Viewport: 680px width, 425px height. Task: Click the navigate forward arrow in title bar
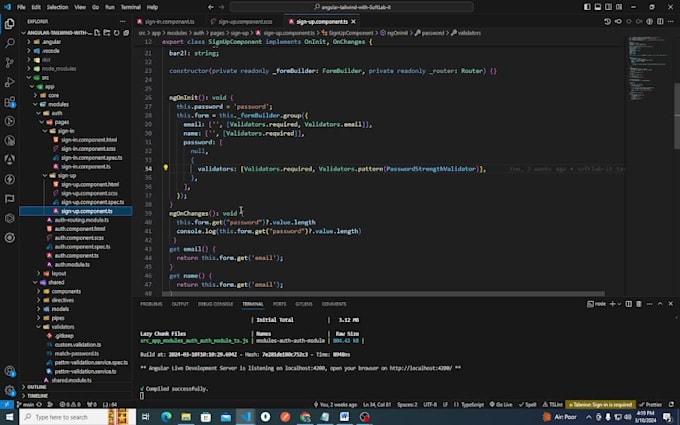[222, 7]
